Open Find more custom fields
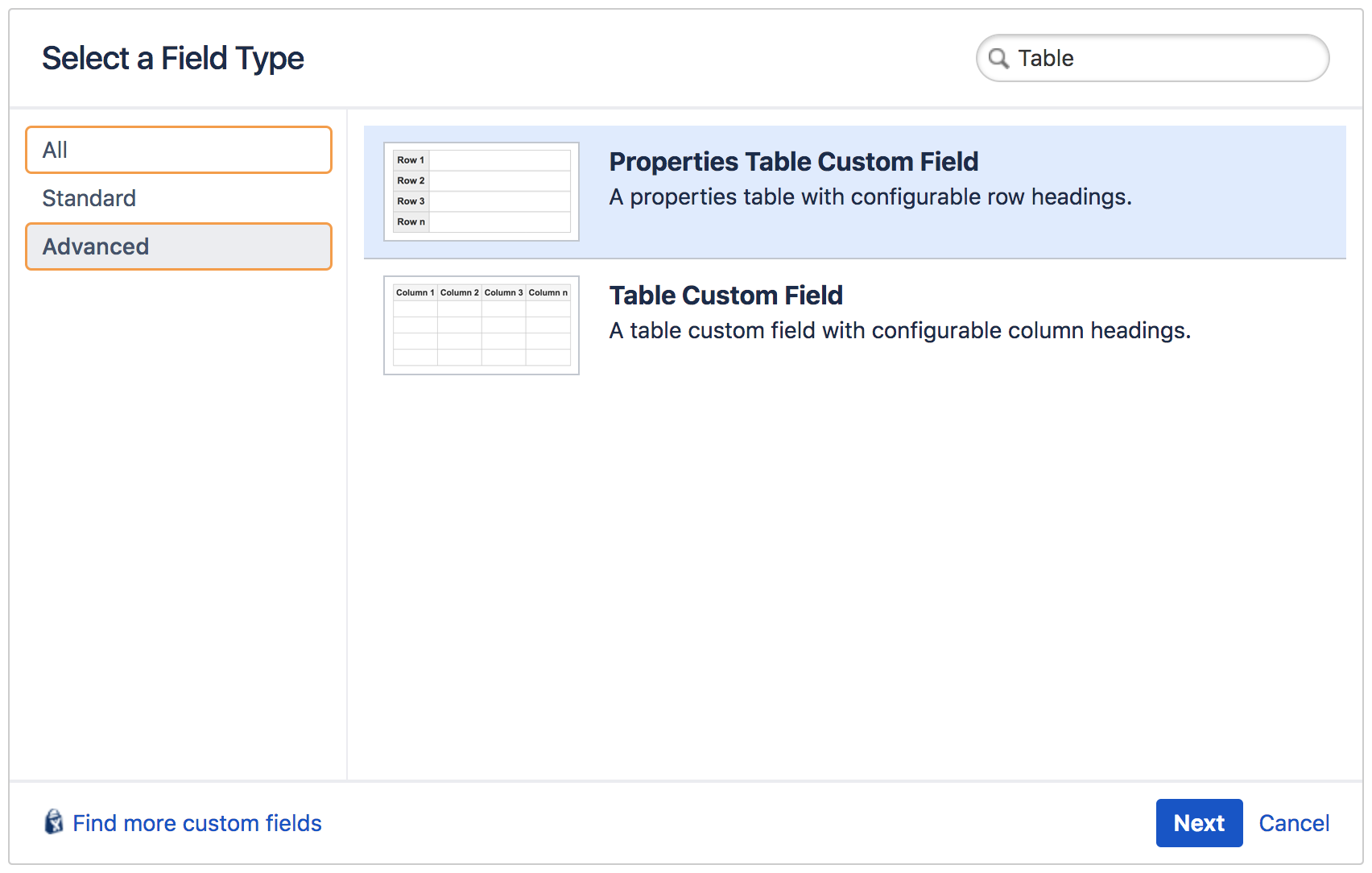The image size is (1372, 873). [196, 823]
